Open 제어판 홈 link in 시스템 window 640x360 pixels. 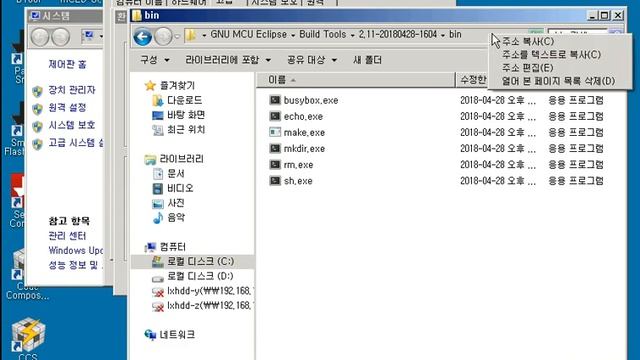click(67, 64)
